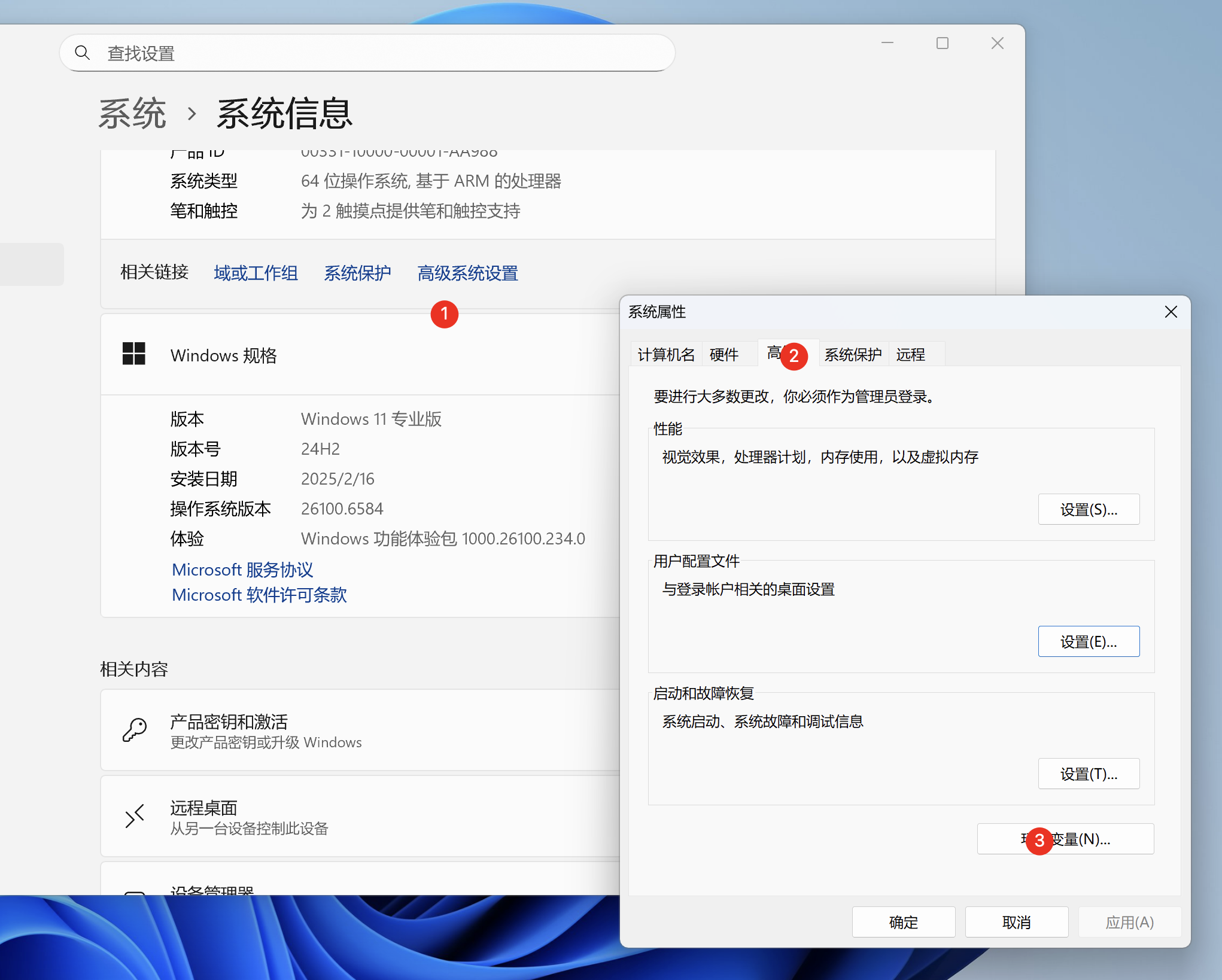Maximize the Settings window

[x=942, y=43]
